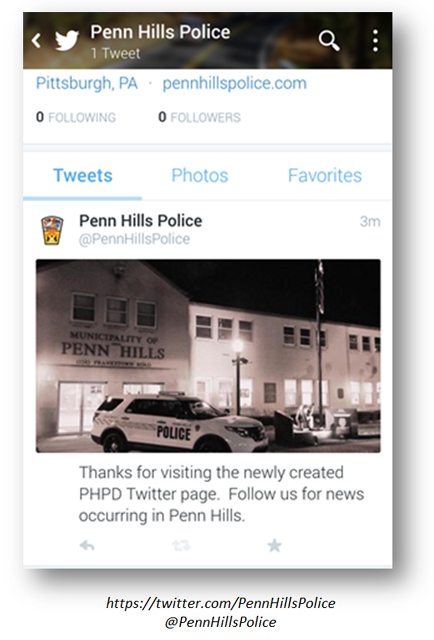Tap the back arrow in header
Screen dimensions: 434x640
37,40
